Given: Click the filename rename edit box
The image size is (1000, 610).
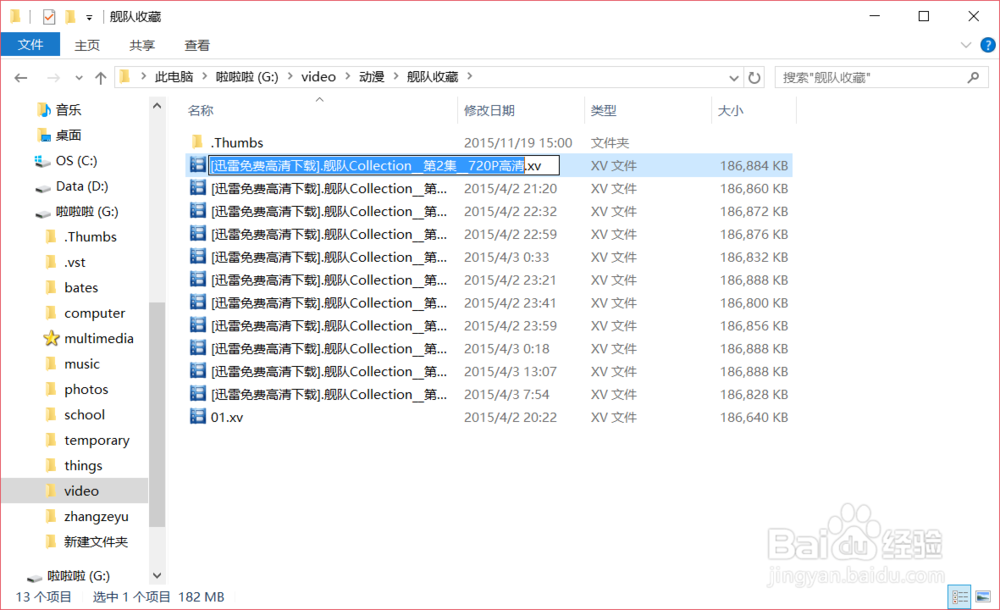Looking at the screenshot, I should coord(384,166).
